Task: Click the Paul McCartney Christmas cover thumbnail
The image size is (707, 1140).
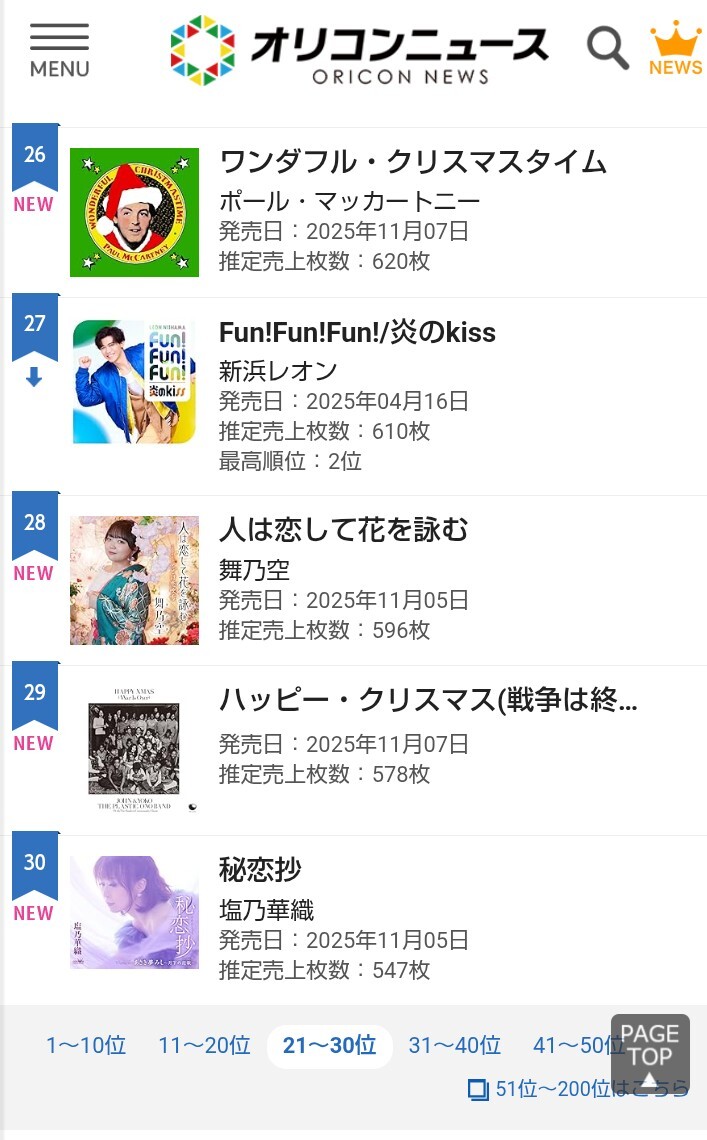Action: pyautogui.click(x=134, y=212)
